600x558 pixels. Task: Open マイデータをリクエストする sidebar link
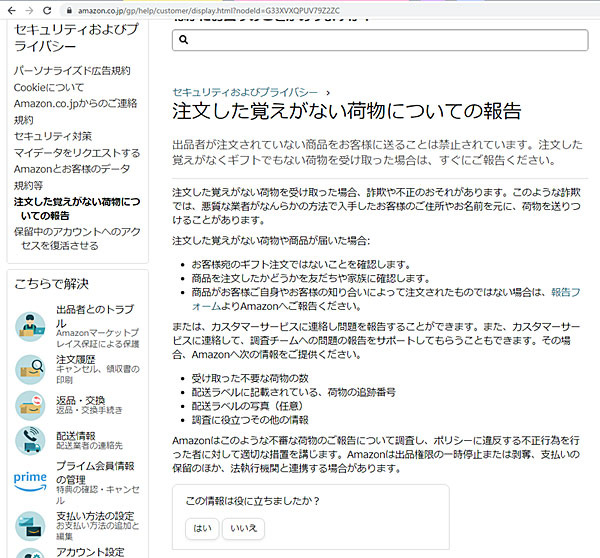pos(77,153)
